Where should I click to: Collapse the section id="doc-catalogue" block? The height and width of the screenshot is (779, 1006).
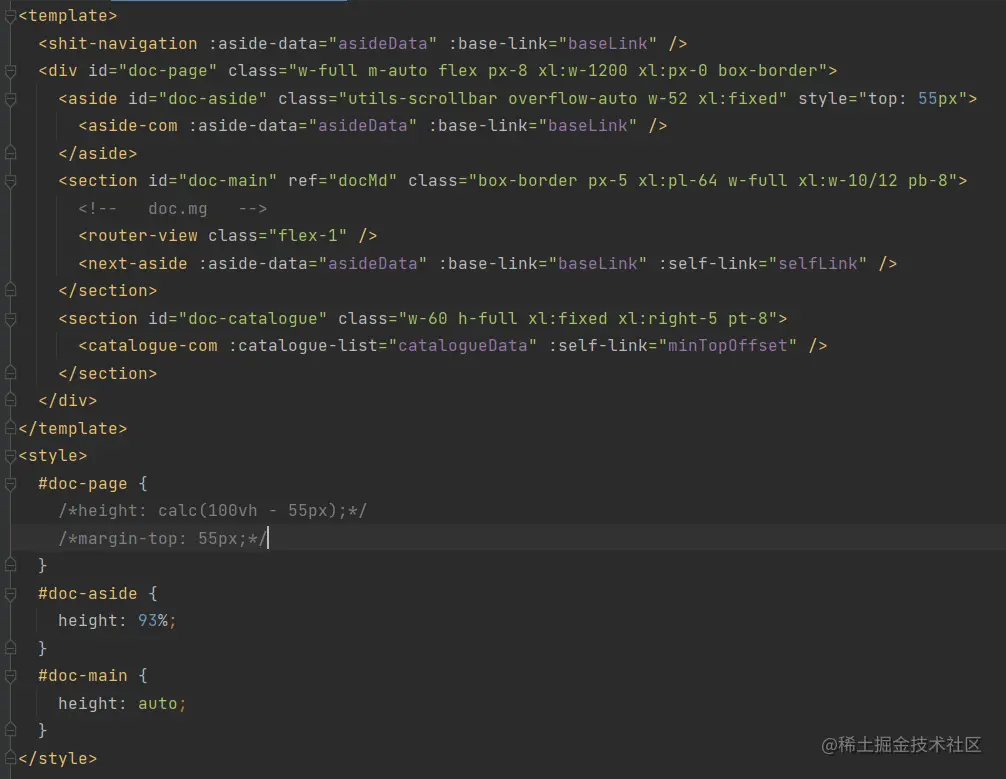tap(10, 319)
